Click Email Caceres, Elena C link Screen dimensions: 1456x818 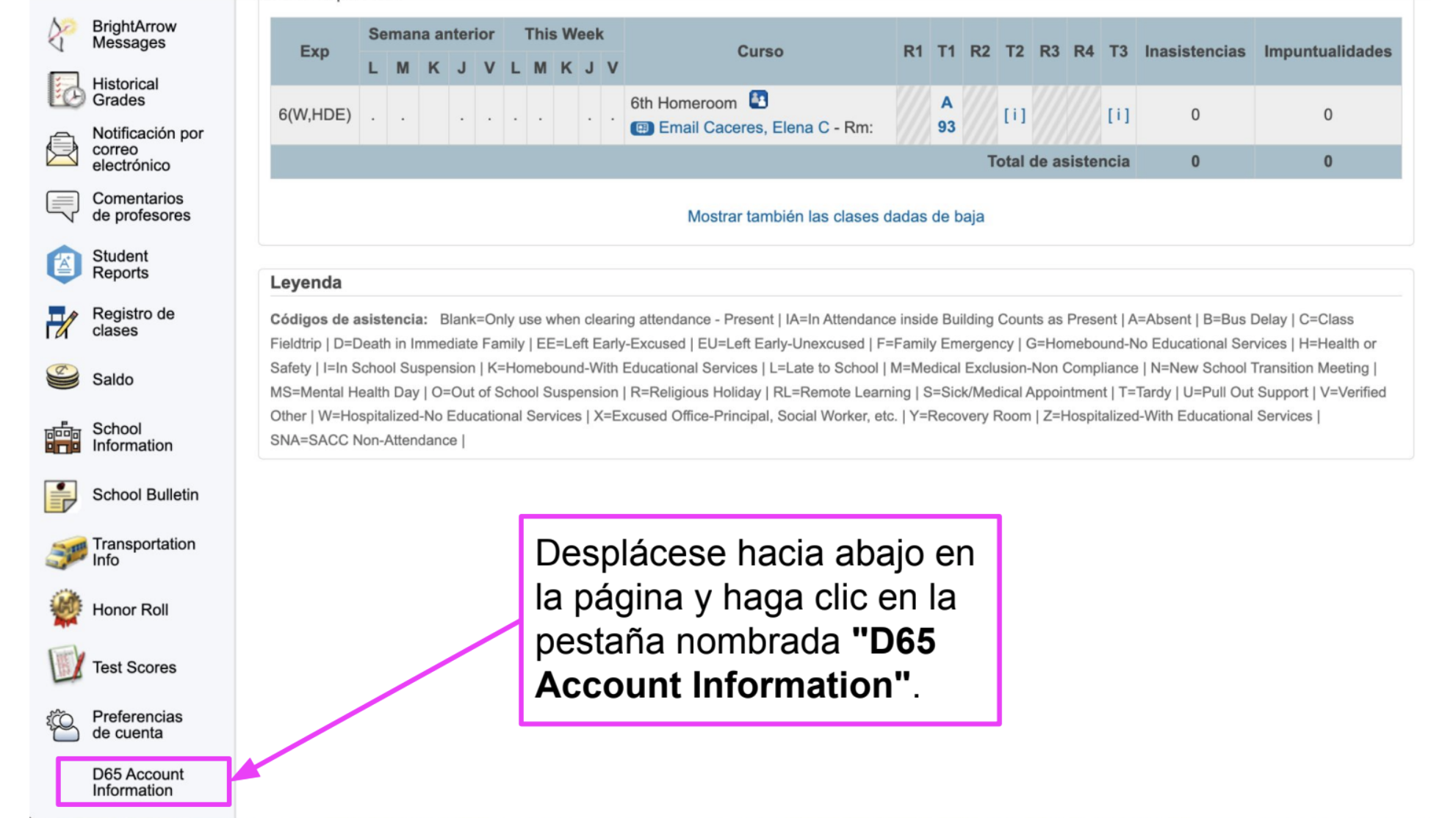[743, 128]
